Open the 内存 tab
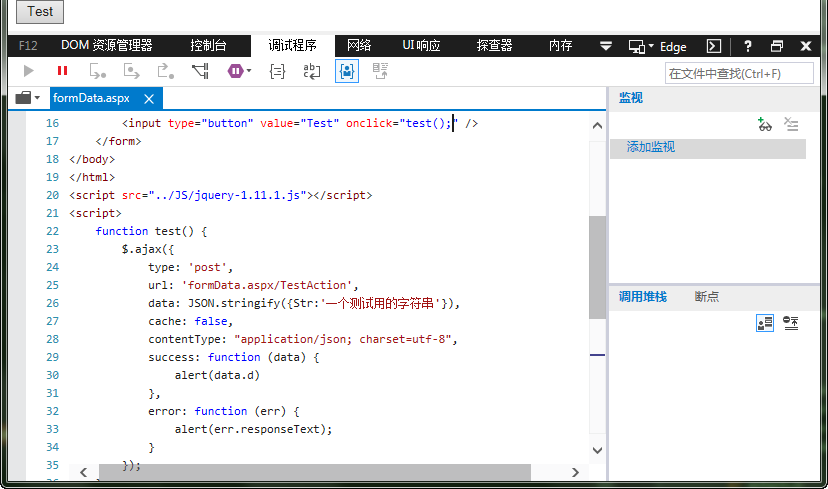Screen dimensions: 828x489 pos(560,45)
